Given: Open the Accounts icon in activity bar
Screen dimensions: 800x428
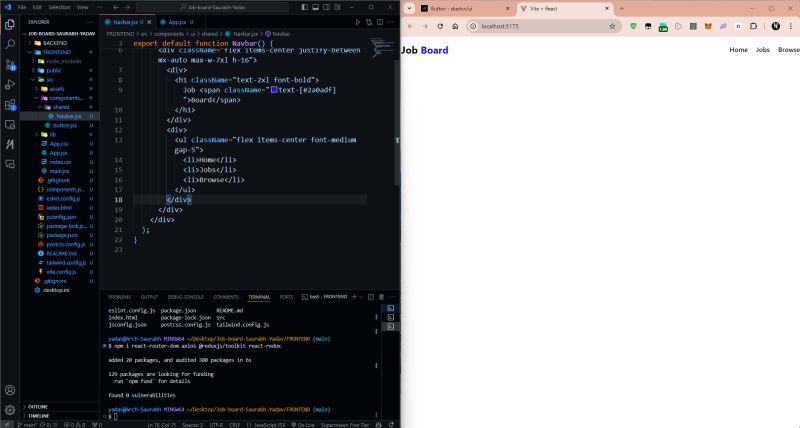Looking at the screenshot, I should point(10,390).
